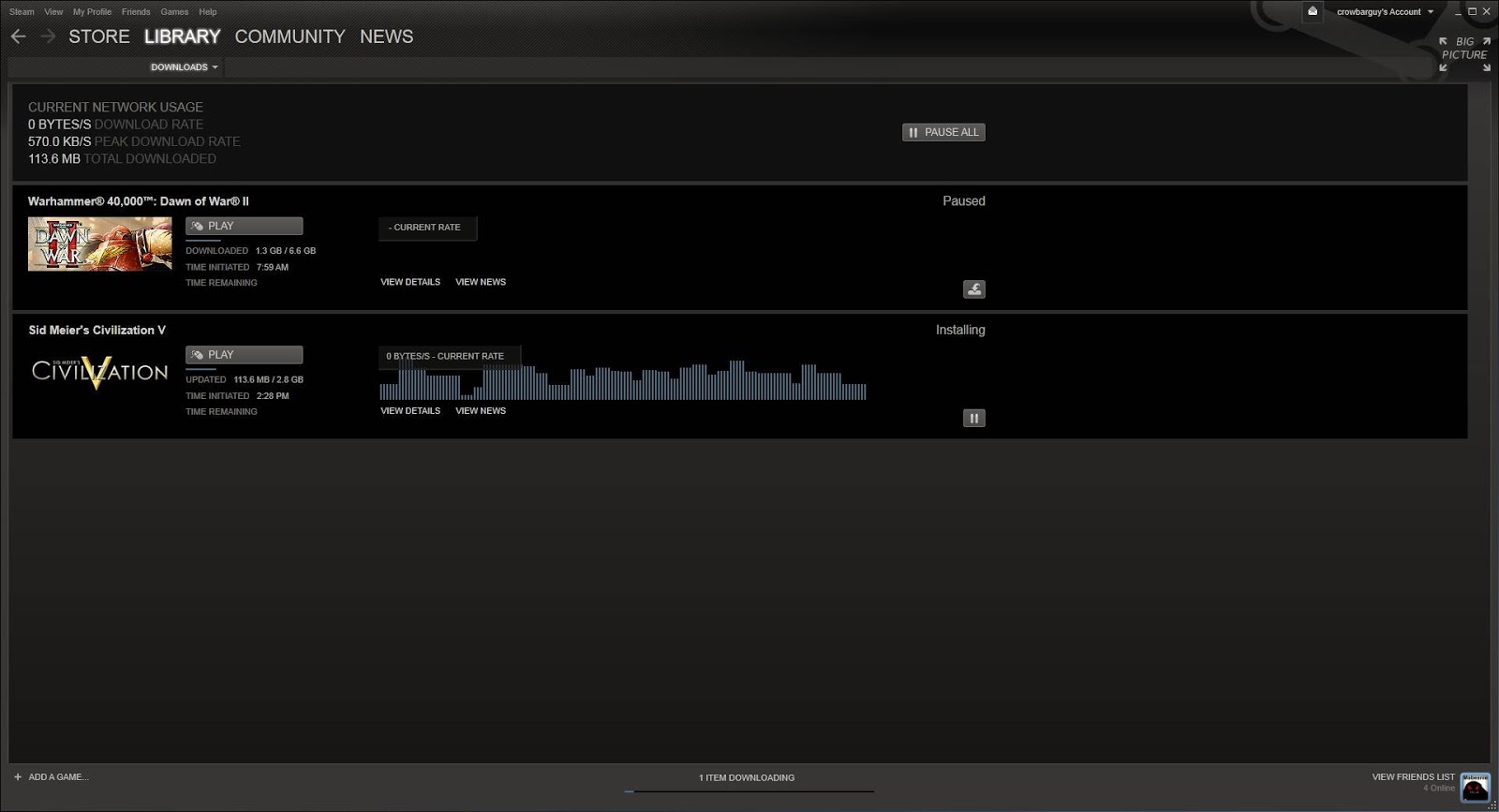Minimize the Steam window

pos(1458,12)
